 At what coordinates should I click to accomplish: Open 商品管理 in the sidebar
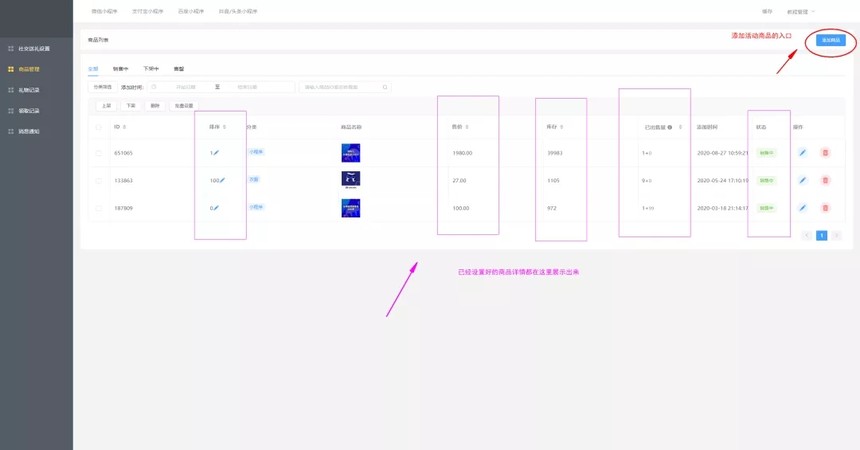(x=29, y=69)
